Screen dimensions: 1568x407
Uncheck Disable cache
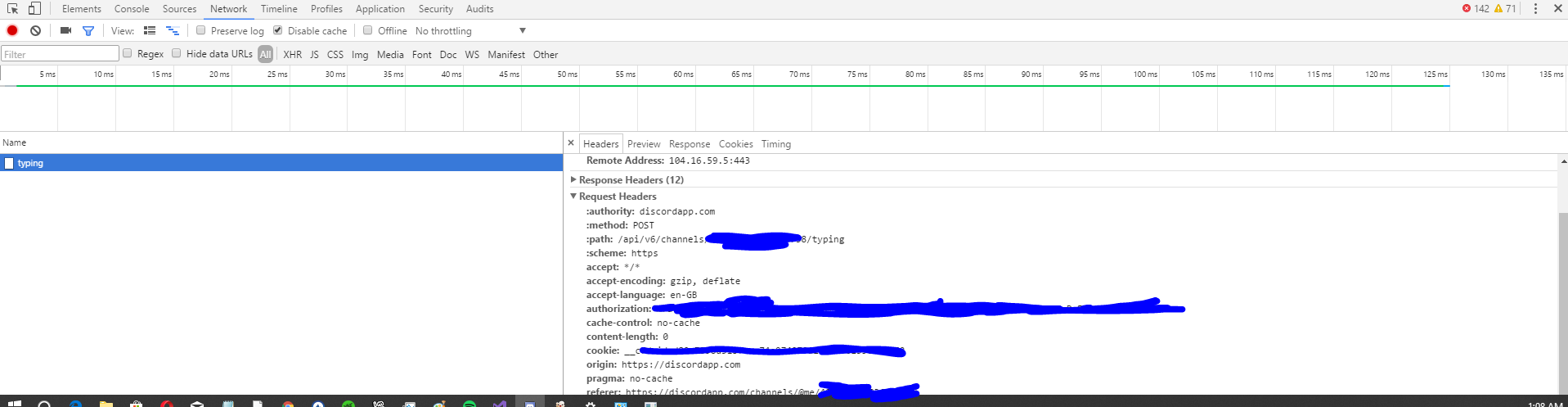278,30
